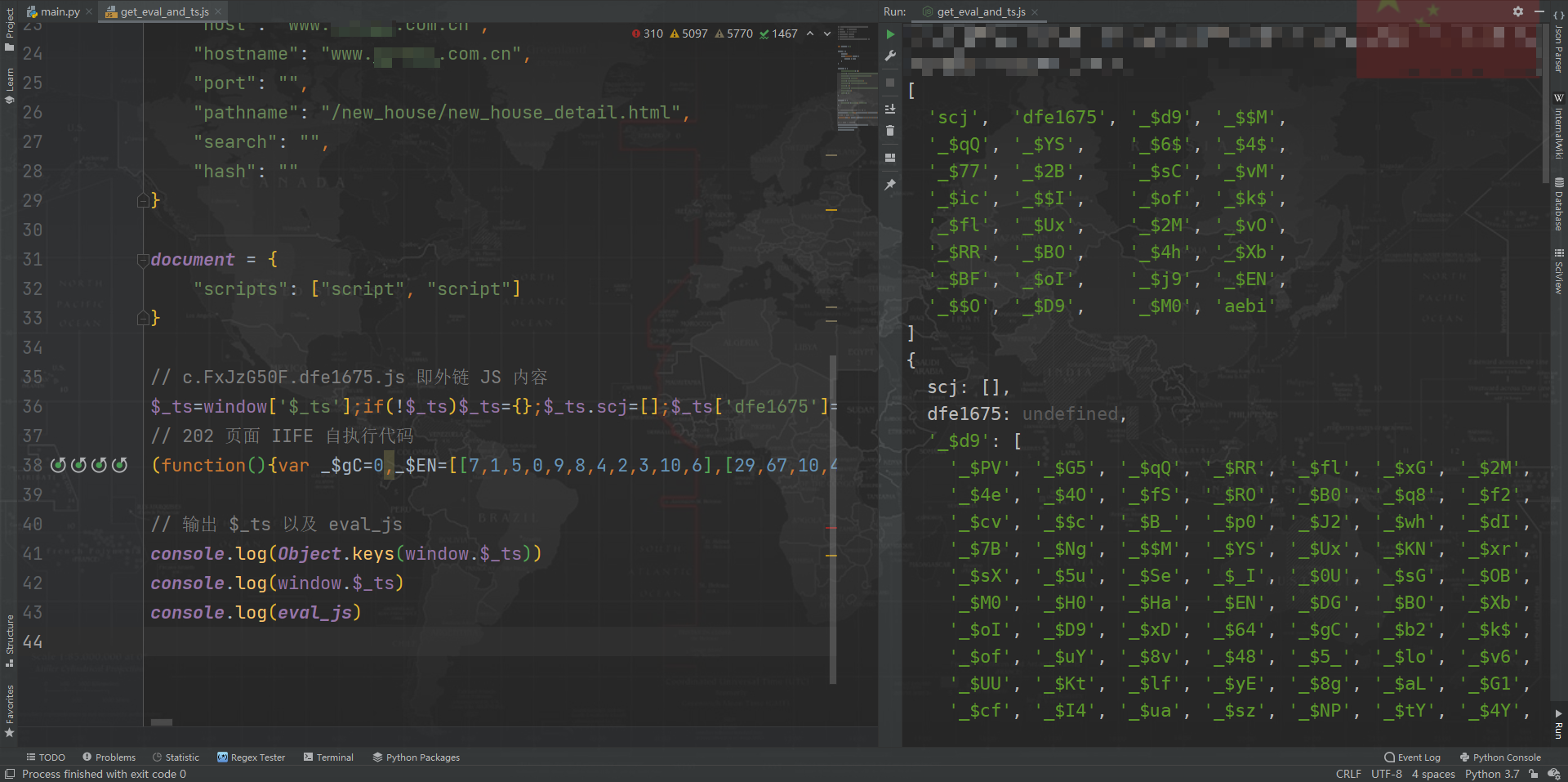Open the Learn side panel

pyautogui.click(x=10, y=86)
